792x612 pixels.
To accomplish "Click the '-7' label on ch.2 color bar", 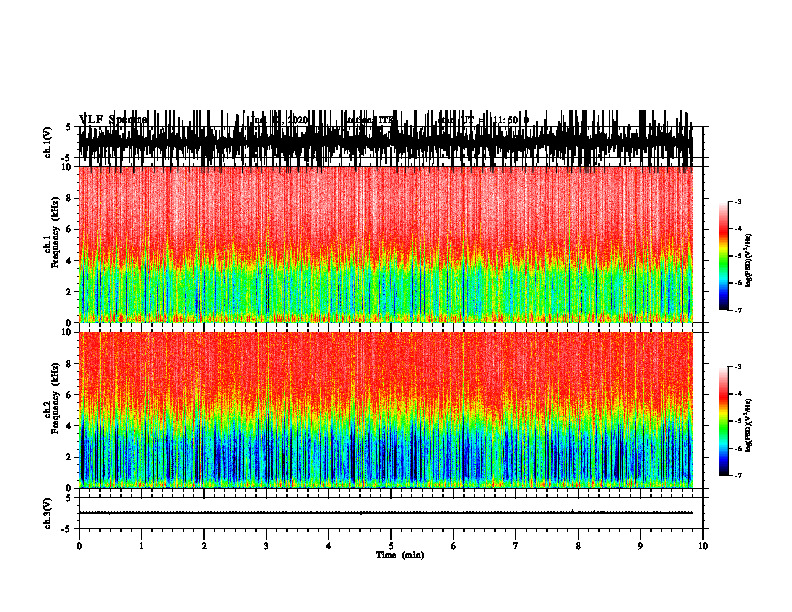I will coord(737,476).
